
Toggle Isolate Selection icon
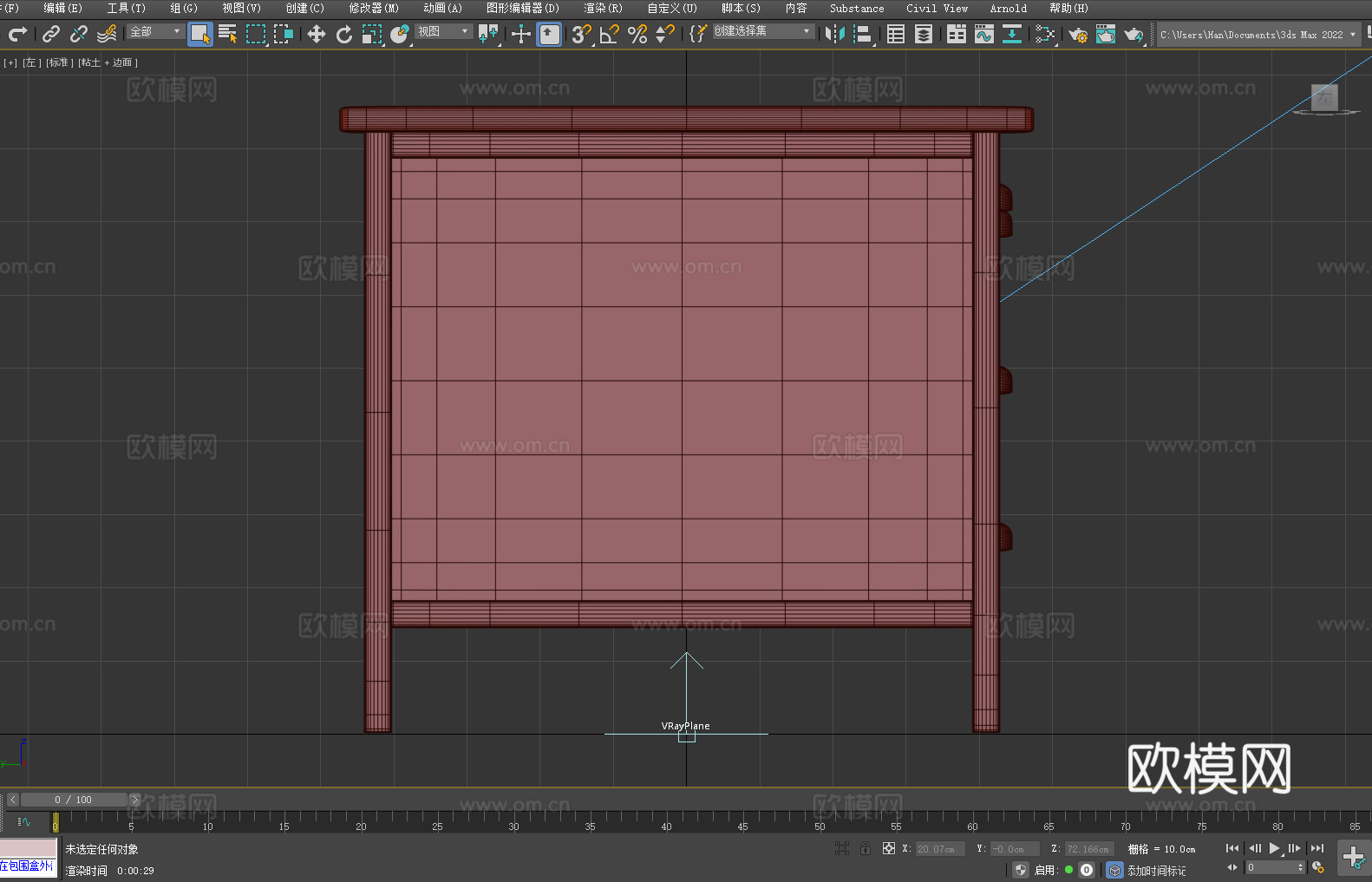tap(842, 848)
